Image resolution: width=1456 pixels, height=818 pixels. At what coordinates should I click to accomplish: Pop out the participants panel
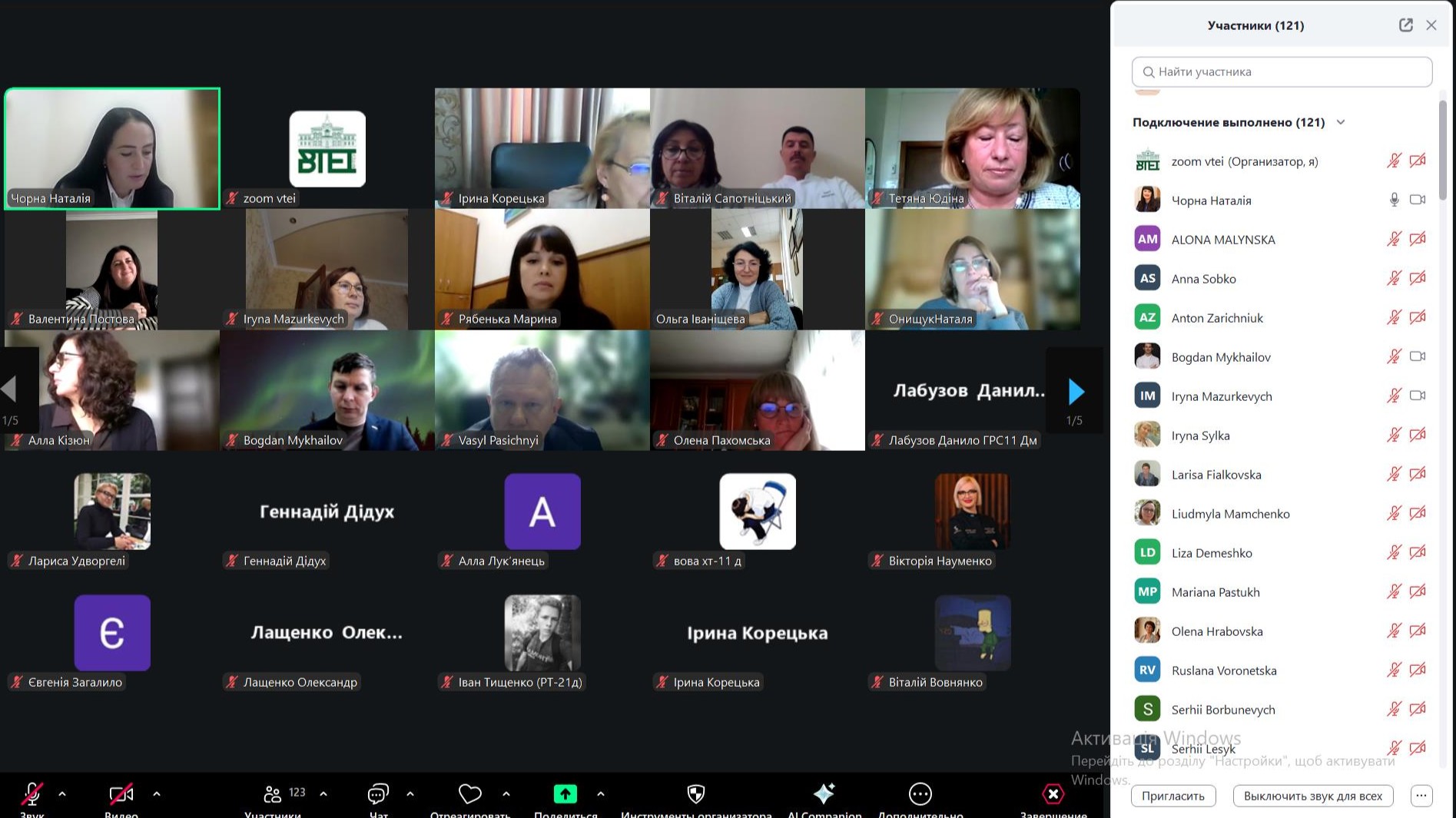(x=1405, y=25)
